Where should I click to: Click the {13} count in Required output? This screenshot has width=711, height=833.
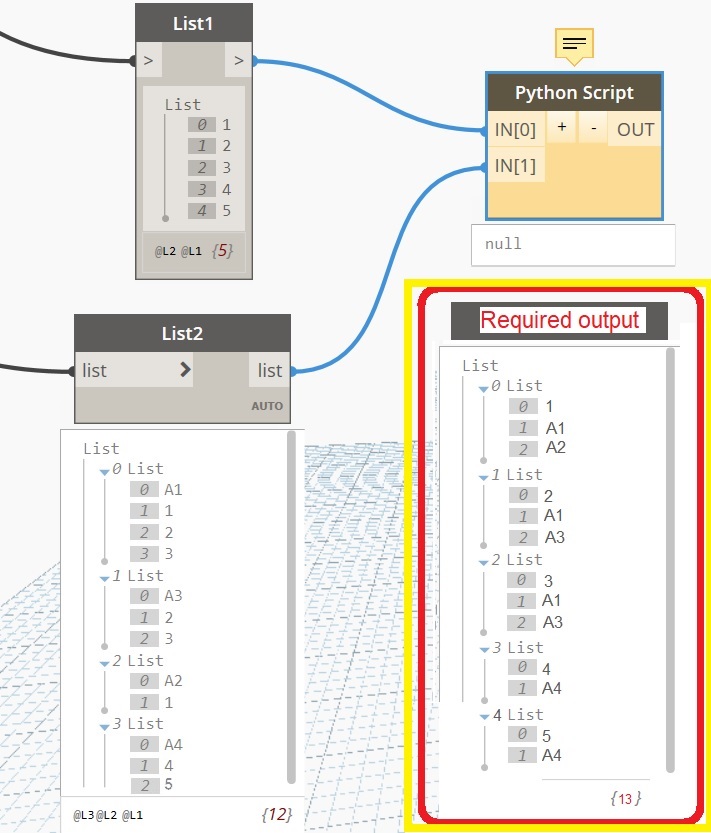pyautogui.click(x=625, y=798)
